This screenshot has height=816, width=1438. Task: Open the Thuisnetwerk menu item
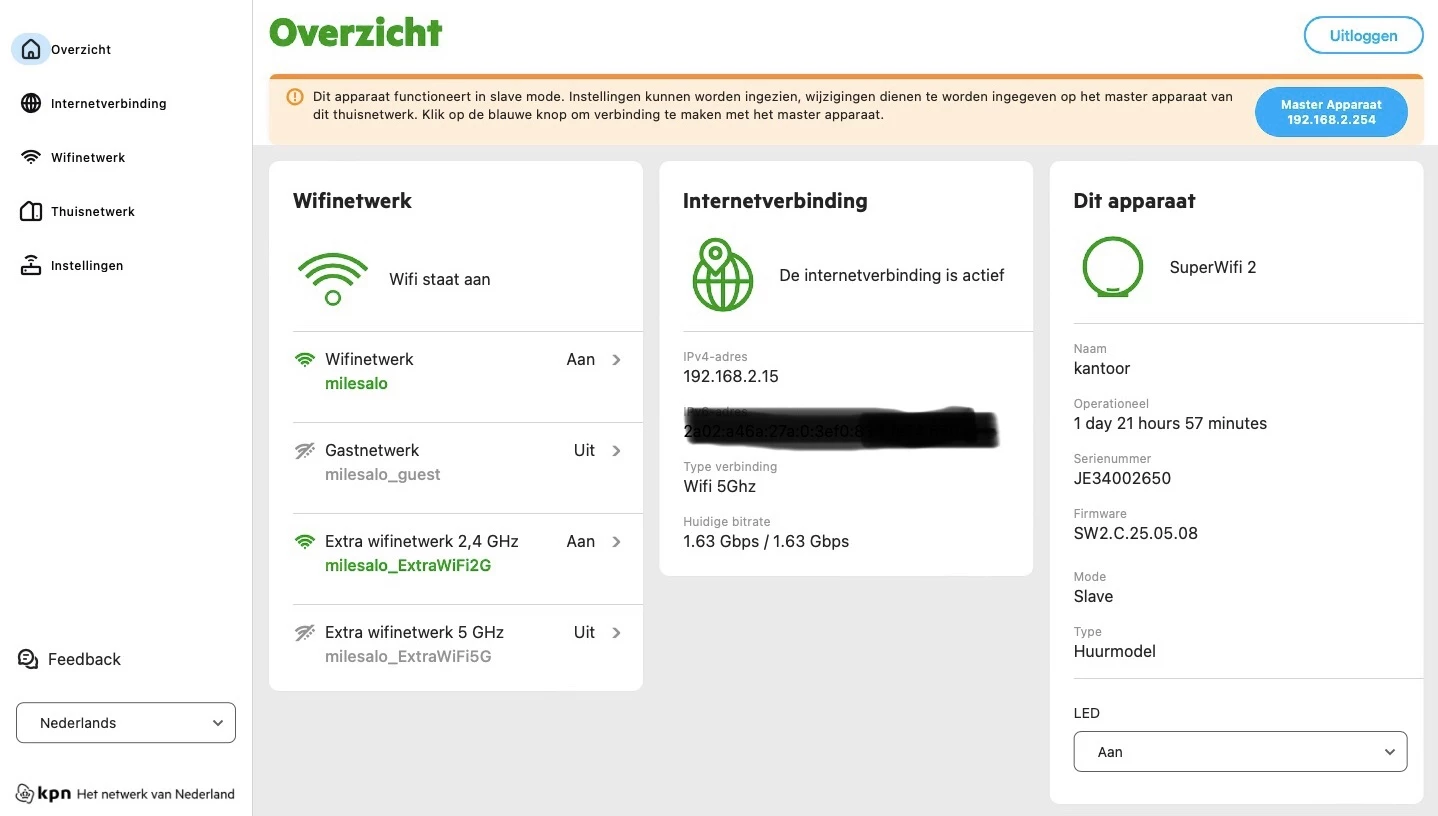tap(93, 211)
